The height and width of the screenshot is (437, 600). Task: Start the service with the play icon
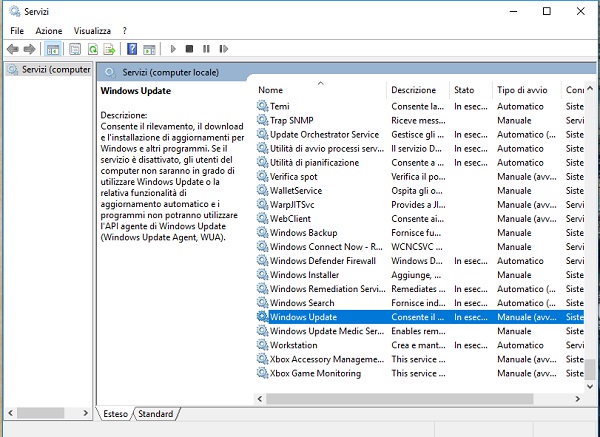pyautogui.click(x=173, y=49)
